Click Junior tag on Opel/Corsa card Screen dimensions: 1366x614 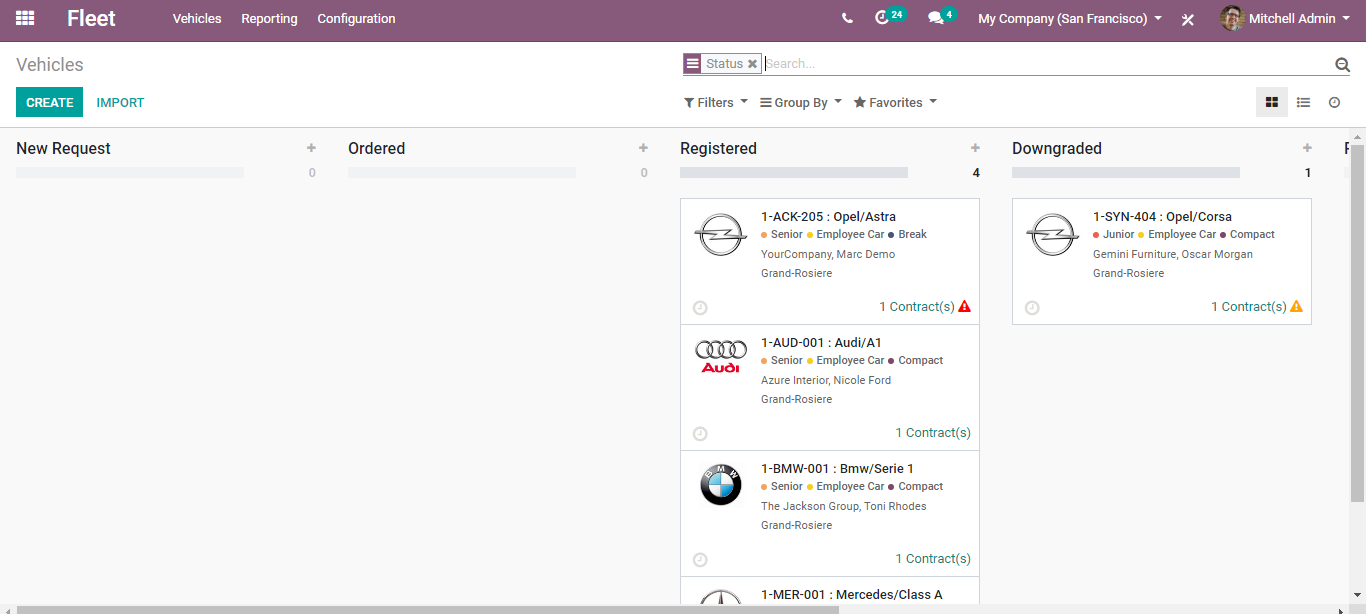[x=1114, y=234]
